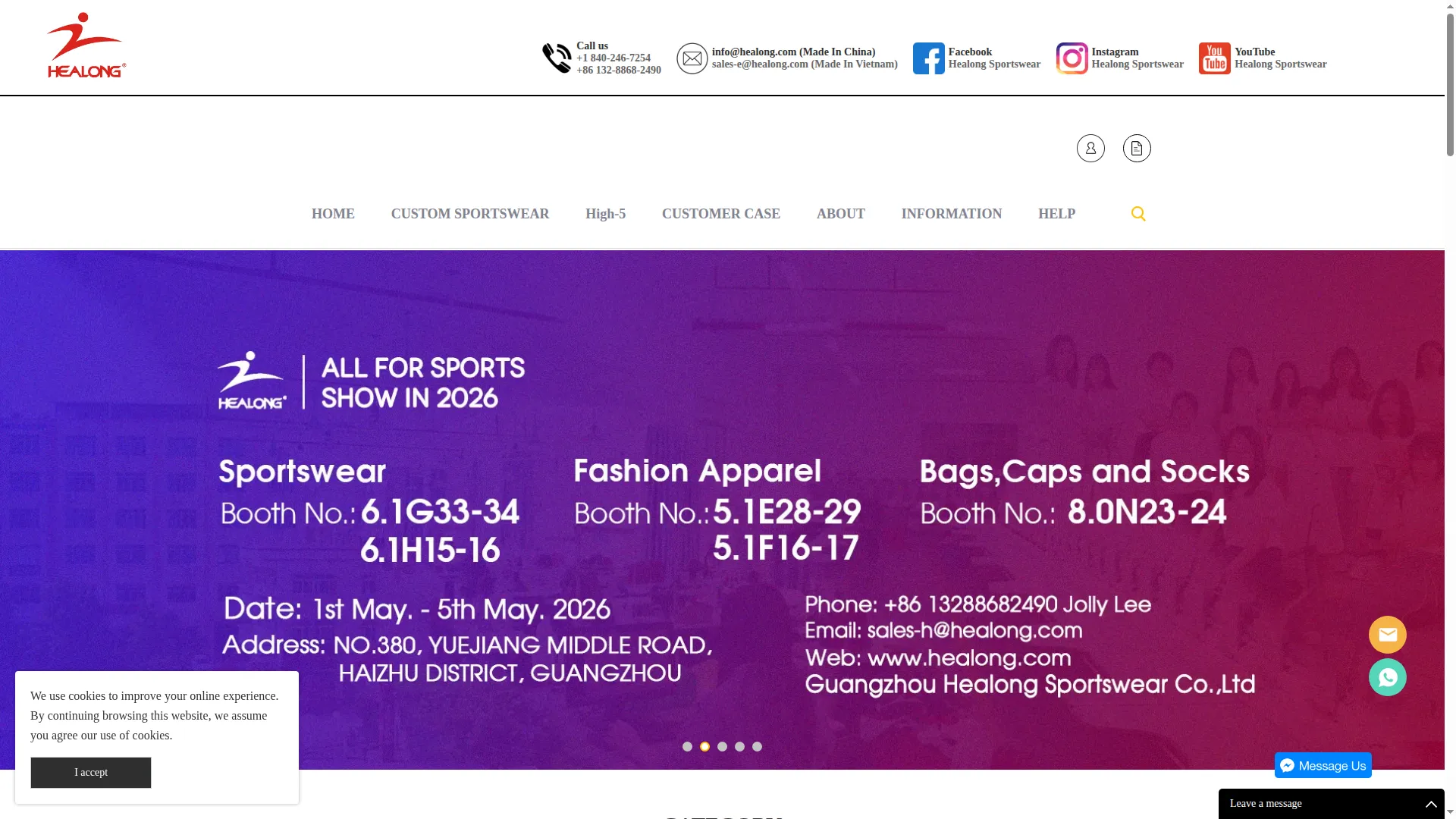Open the HELP menu item
The width and height of the screenshot is (1456, 819).
pos(1056,214)
